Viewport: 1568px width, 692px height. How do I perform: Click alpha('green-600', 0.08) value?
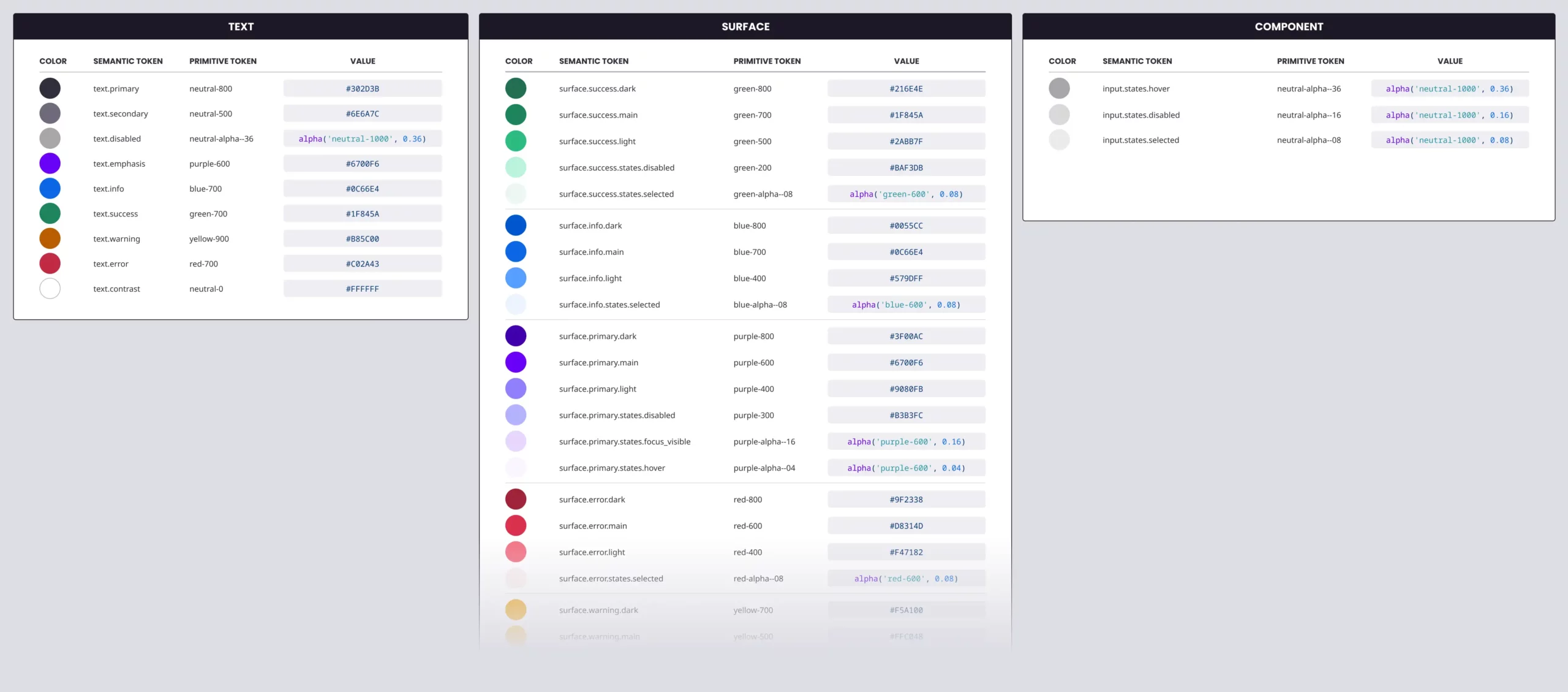pyautogui.click(x=907, y=194)
